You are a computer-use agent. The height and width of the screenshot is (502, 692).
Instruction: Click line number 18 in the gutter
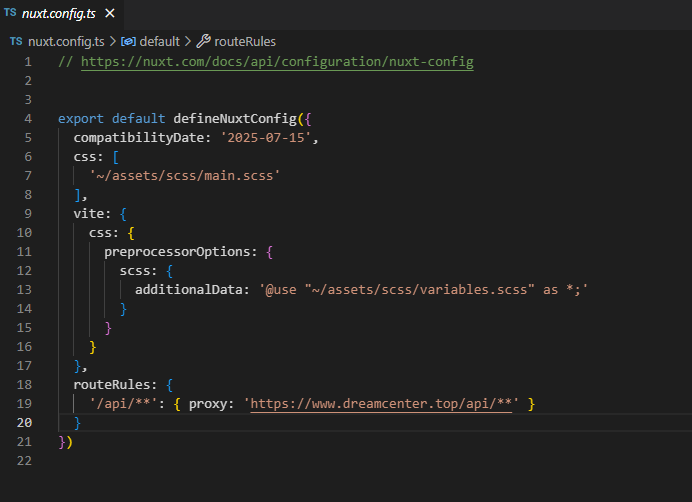(25, 385)
